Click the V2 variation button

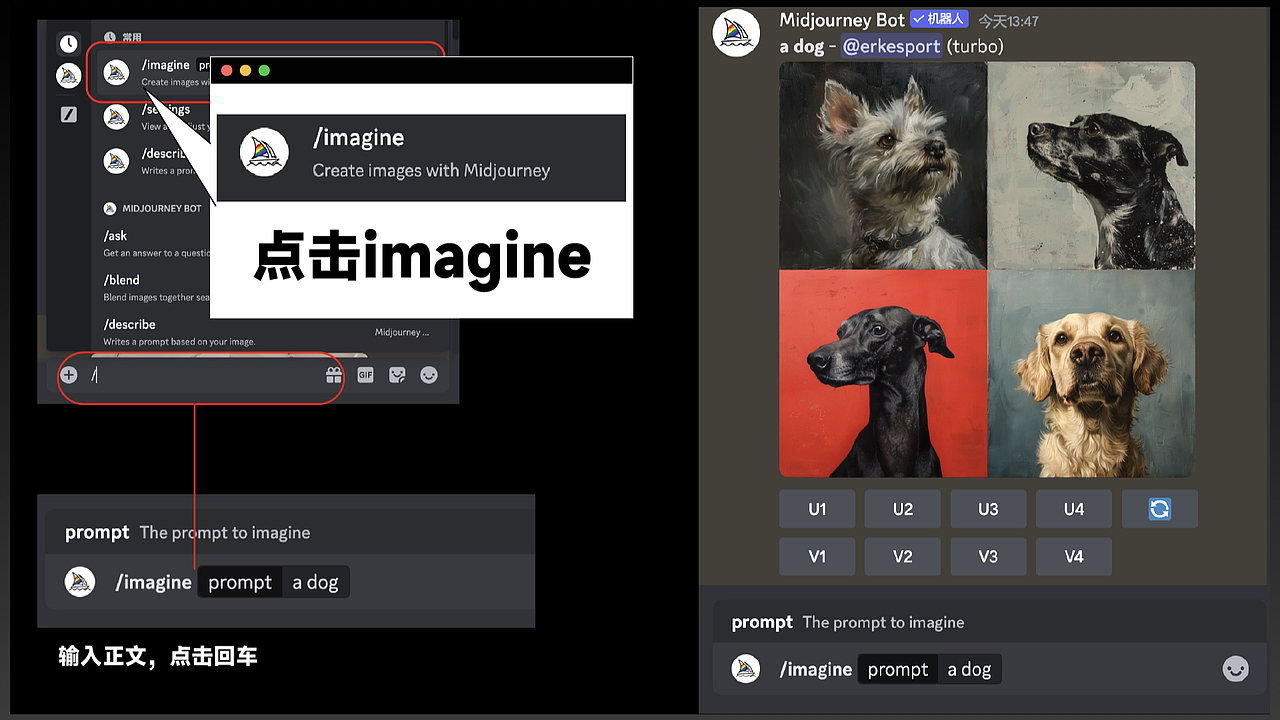[x=903, y=556]
